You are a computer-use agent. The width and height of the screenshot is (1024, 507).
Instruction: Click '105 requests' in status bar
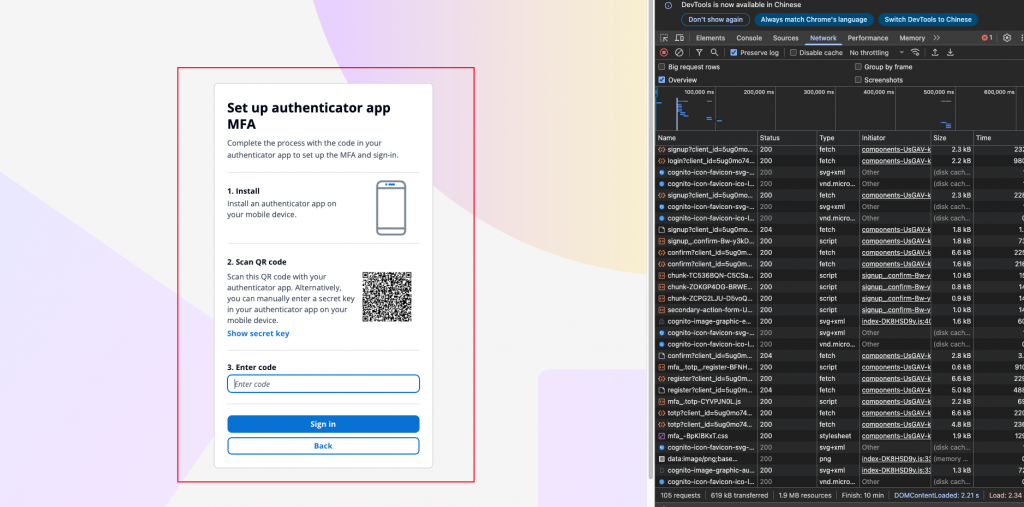tap(680, 495)
